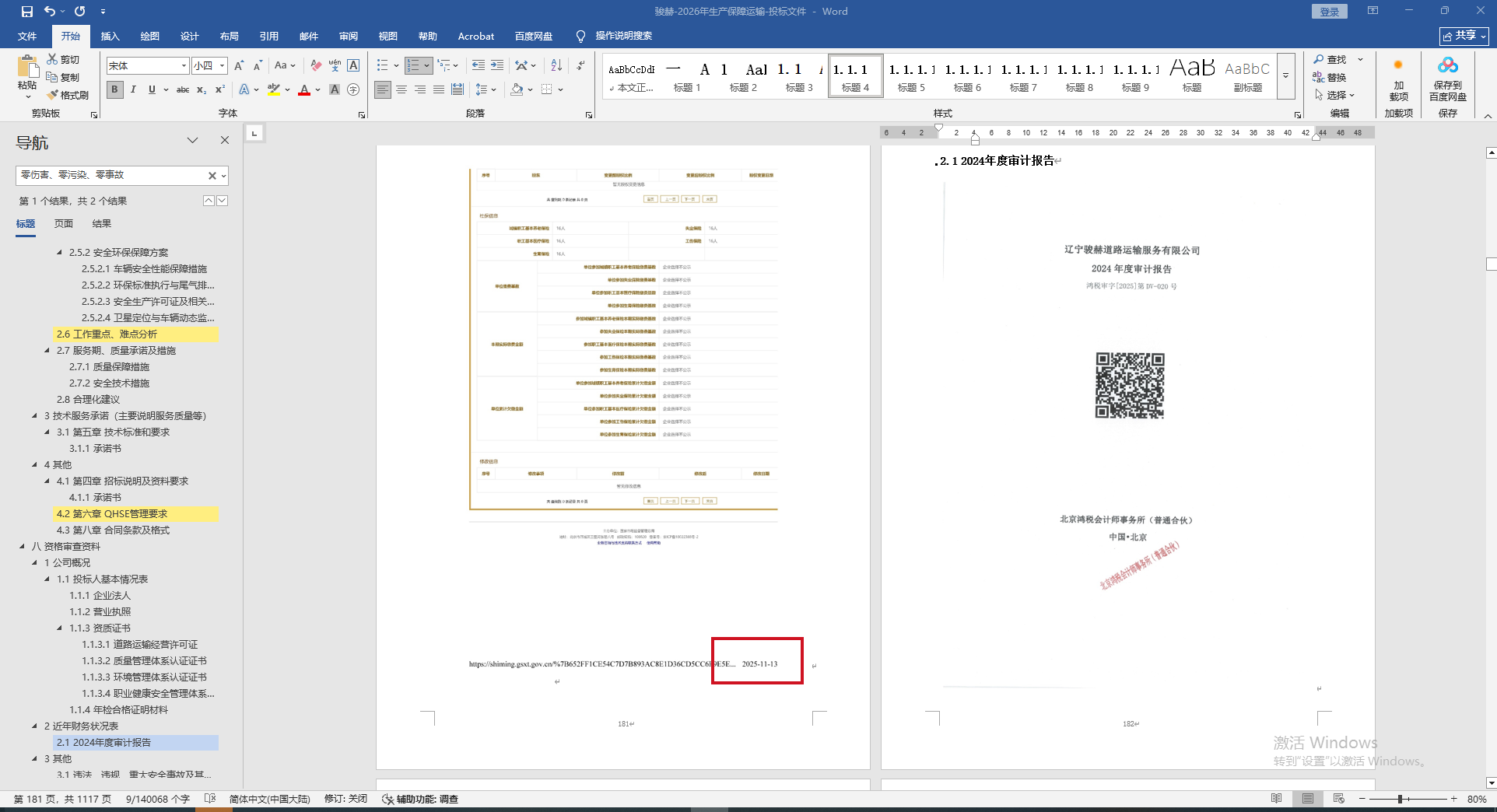Click the 登录 sign-in button
Viewport: 1497px width, 812px height.
pyautogui.click(x=1329, y=11)
